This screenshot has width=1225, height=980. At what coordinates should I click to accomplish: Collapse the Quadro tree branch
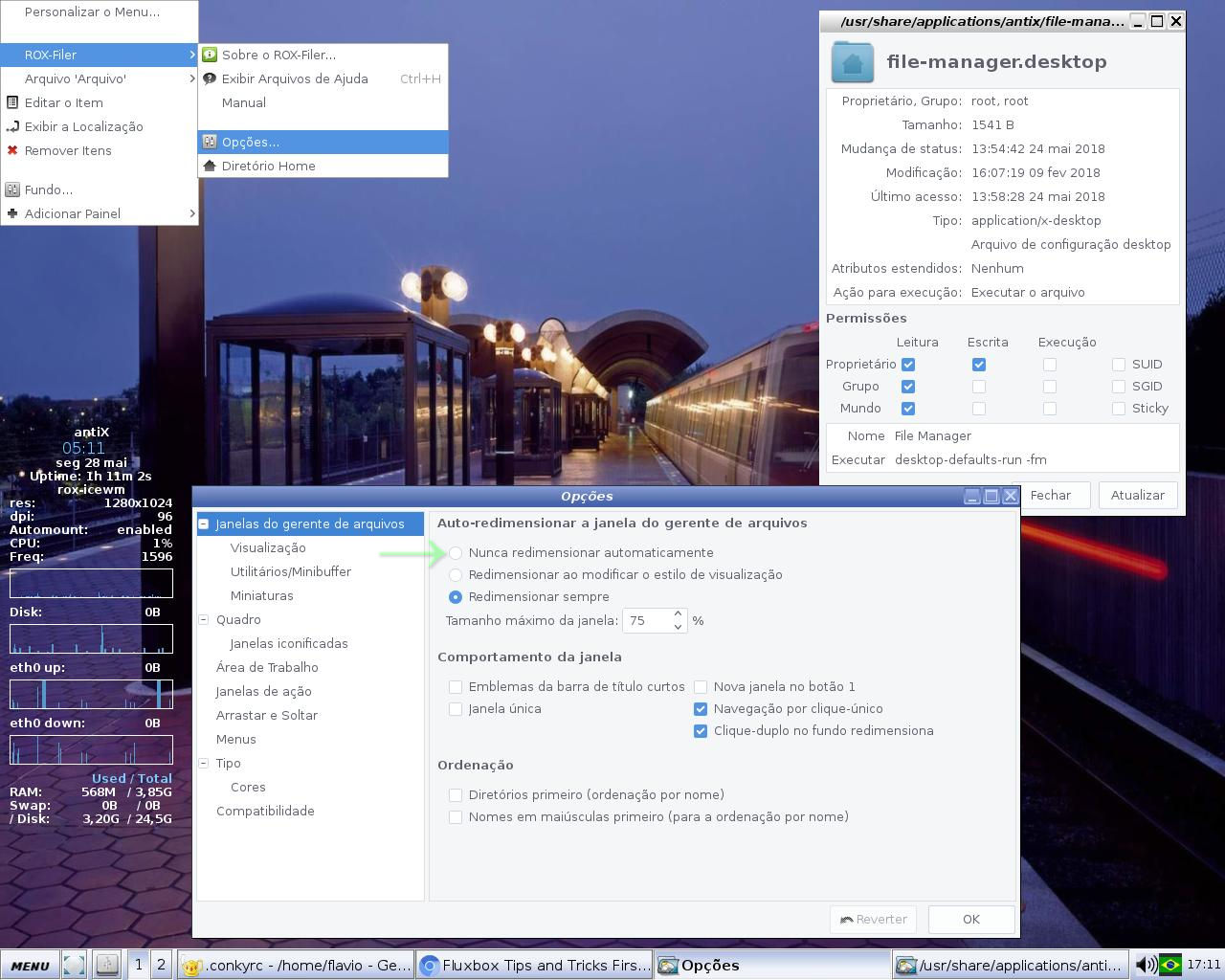pyautogui.click(x=203, y=619)
